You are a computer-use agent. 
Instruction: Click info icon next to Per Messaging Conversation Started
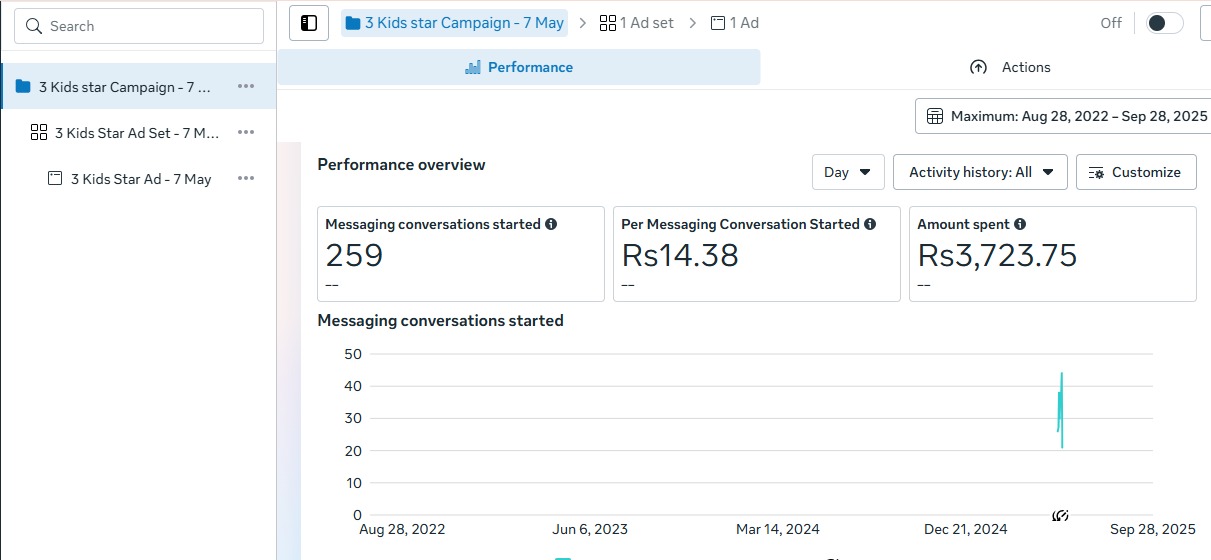pos(870,225)
